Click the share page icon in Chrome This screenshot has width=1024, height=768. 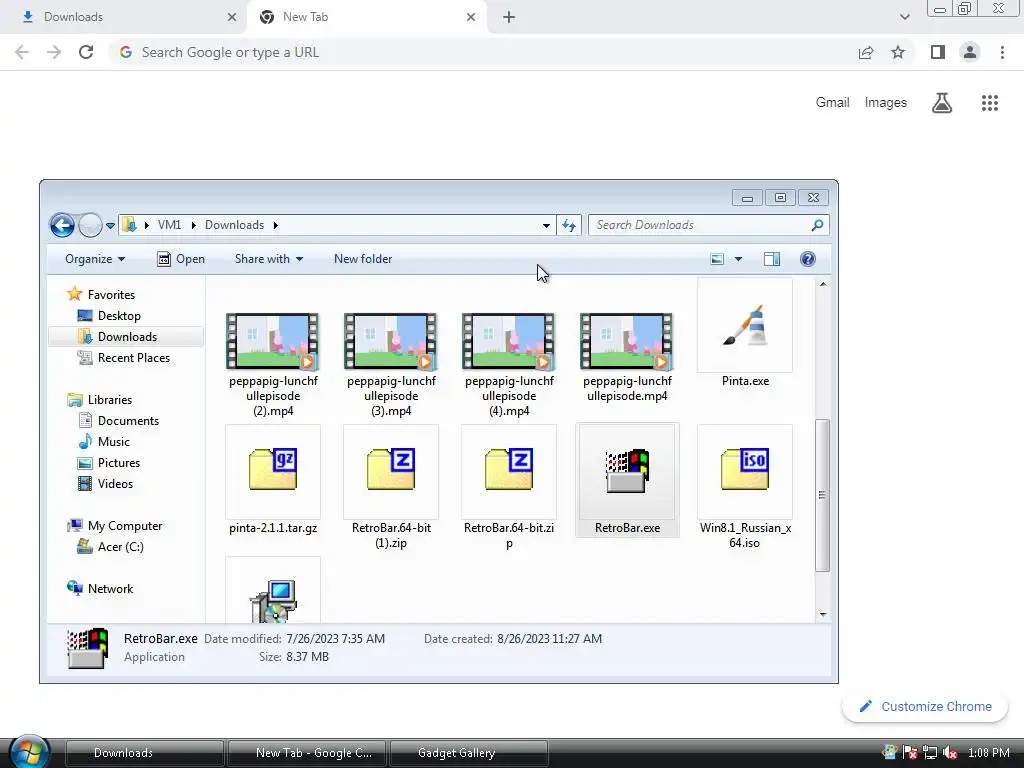tap(866, 52)
